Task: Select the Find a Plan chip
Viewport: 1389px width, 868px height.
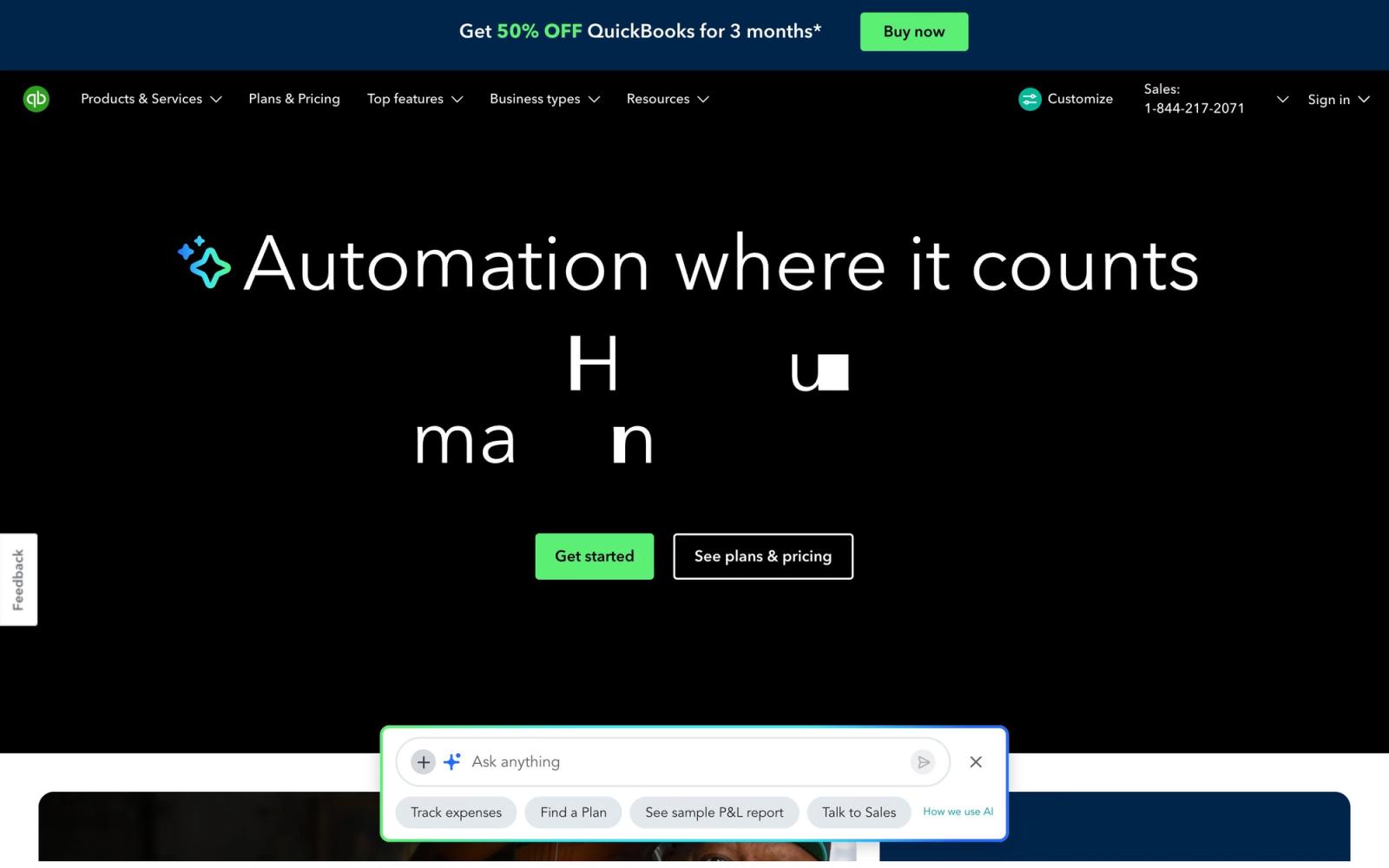Action: coord(573,812)
